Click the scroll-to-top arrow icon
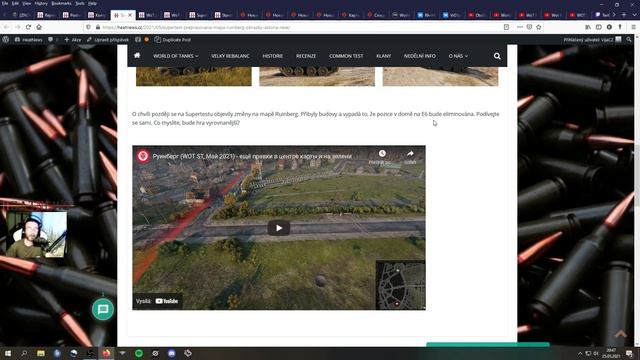The height and width of the screenshot is (360, 640). pos(621,333)
